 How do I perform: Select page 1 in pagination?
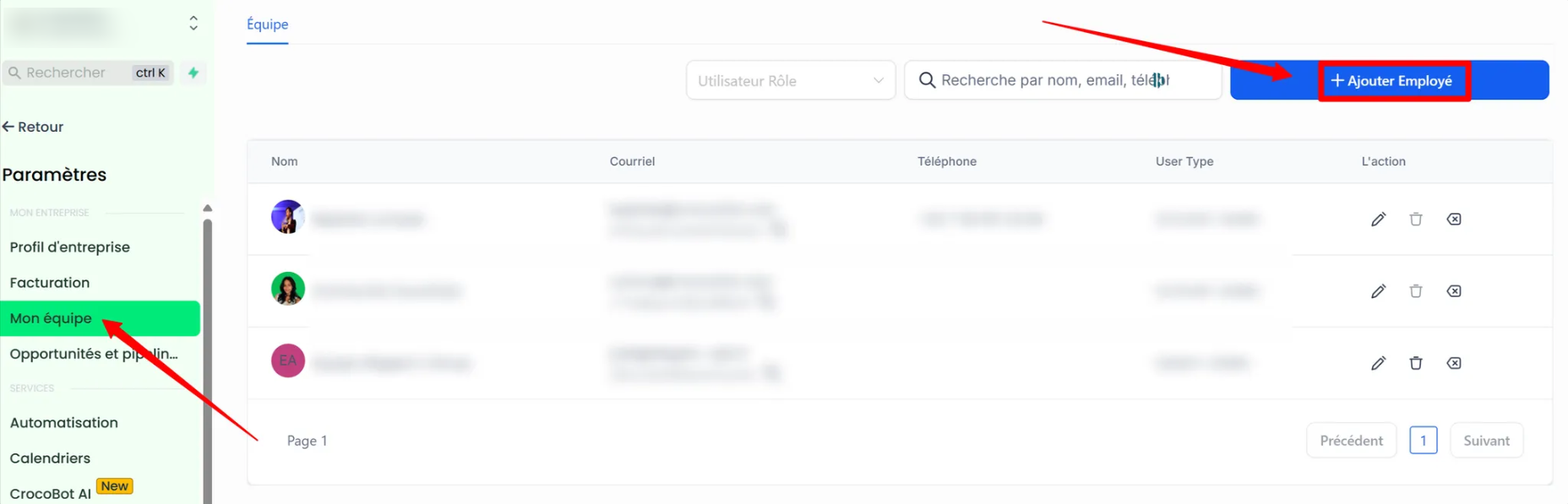coord(1423,441)
